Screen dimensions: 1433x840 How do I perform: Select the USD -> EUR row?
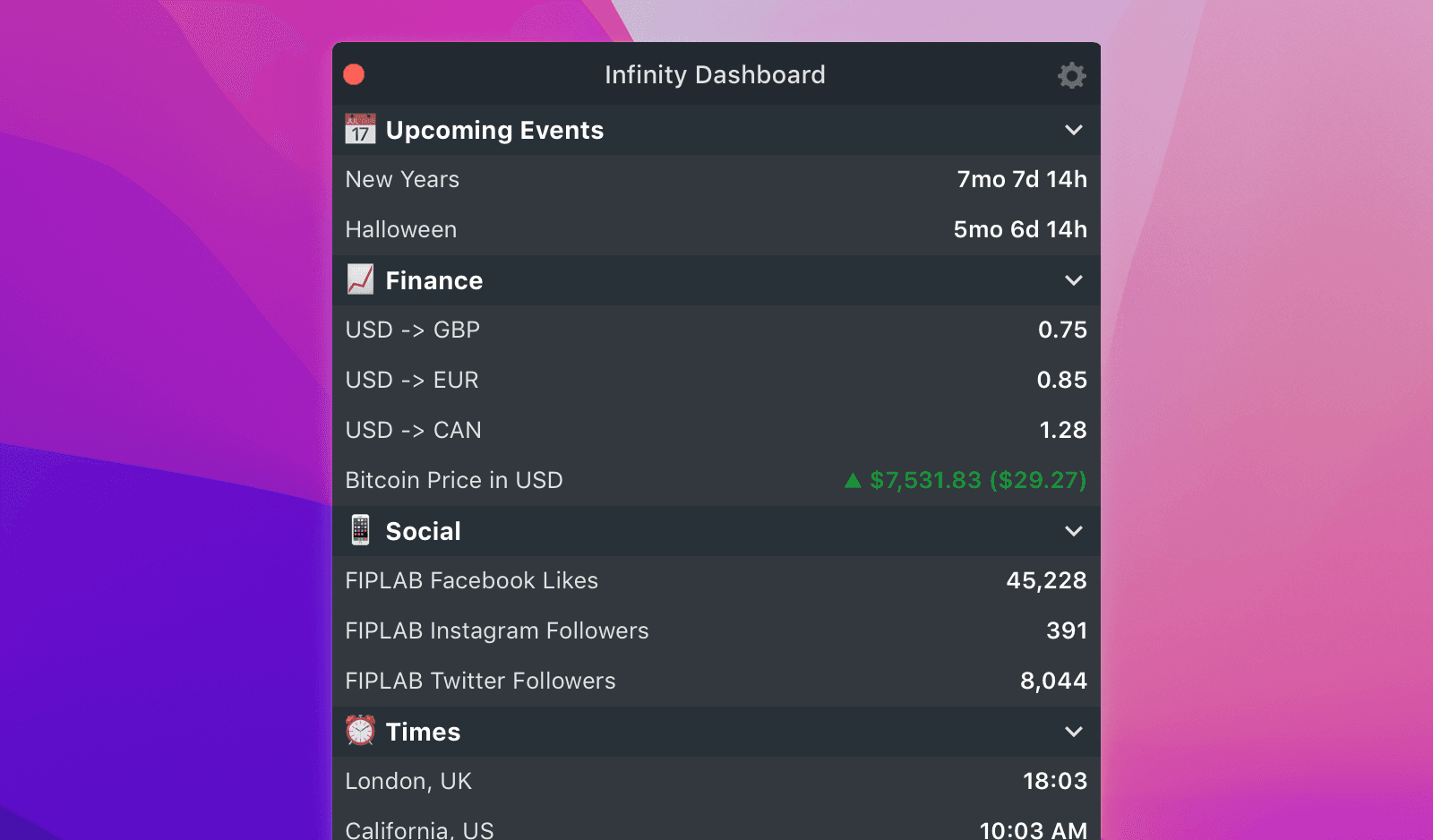tap(716, 381)
